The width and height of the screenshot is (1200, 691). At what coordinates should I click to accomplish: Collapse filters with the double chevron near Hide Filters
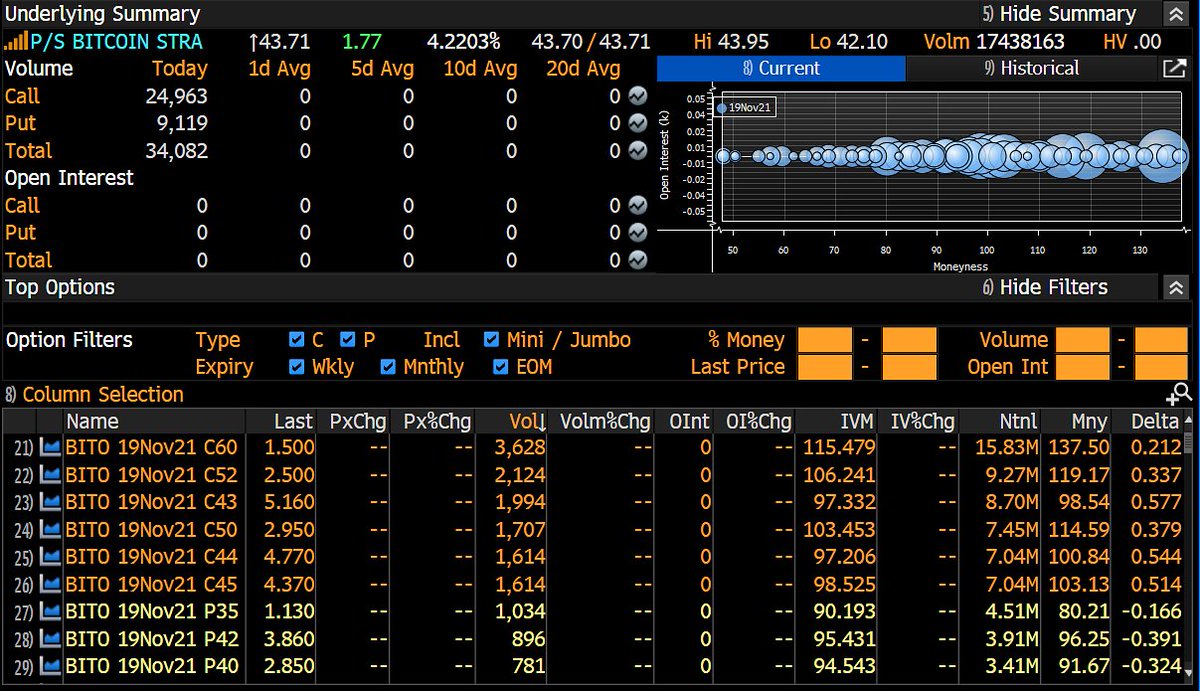pyautogui.click(x=1175, y=286)
